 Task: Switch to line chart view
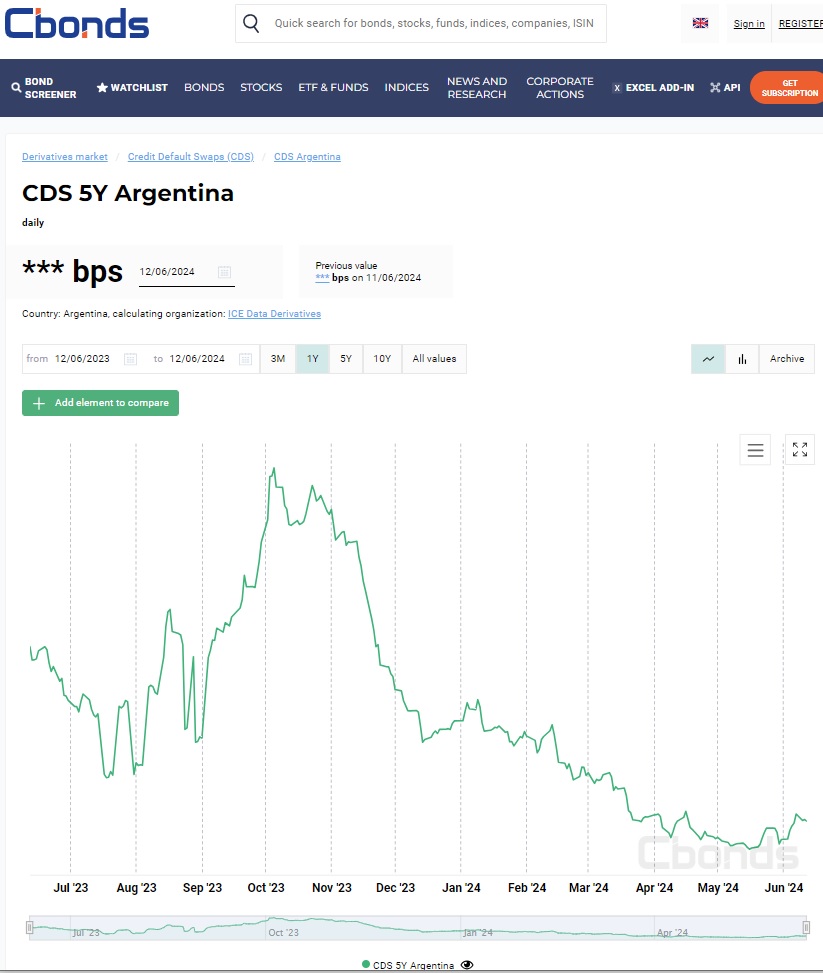708,359
